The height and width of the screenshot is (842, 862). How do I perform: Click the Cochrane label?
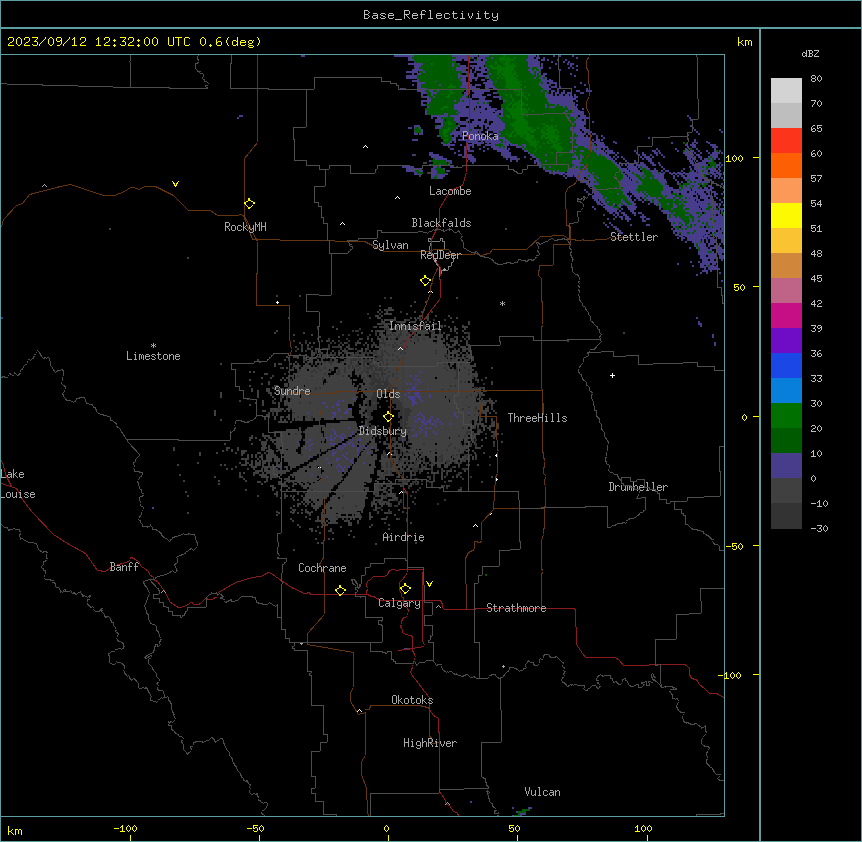pyautogui.click(x=322, y=568)
